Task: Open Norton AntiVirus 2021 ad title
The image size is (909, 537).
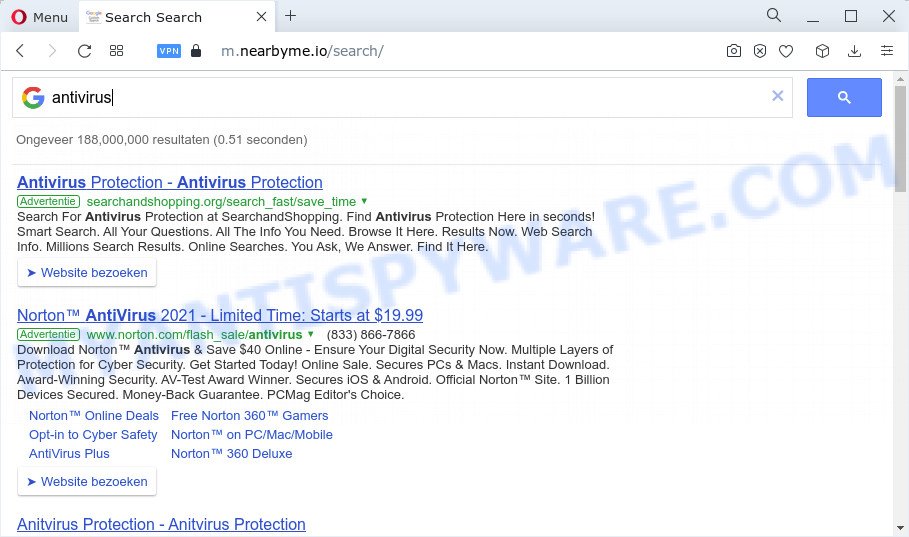Action: coord(220,315)
